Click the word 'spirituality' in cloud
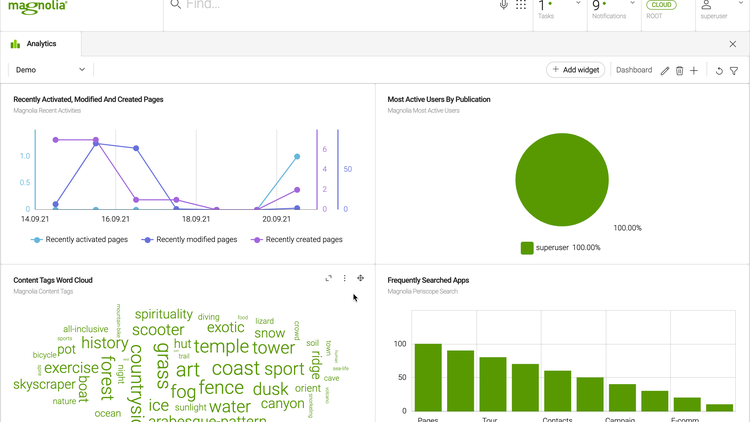The image size is (750, 422). pyautogui.click(x=164, y=315)
